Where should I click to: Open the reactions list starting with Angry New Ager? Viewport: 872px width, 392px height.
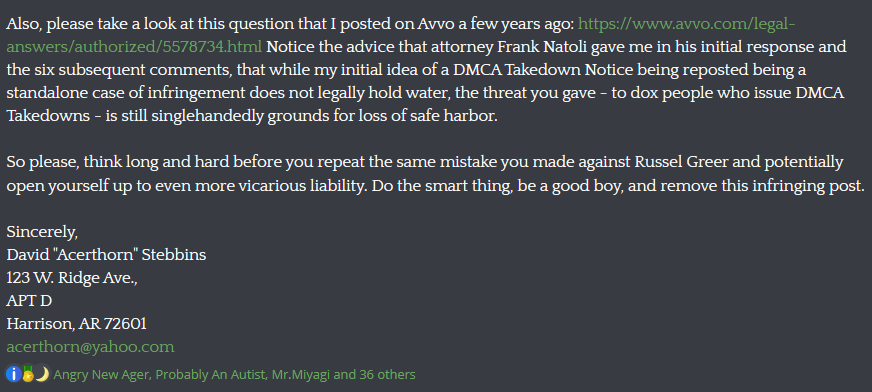coord(234,375)
